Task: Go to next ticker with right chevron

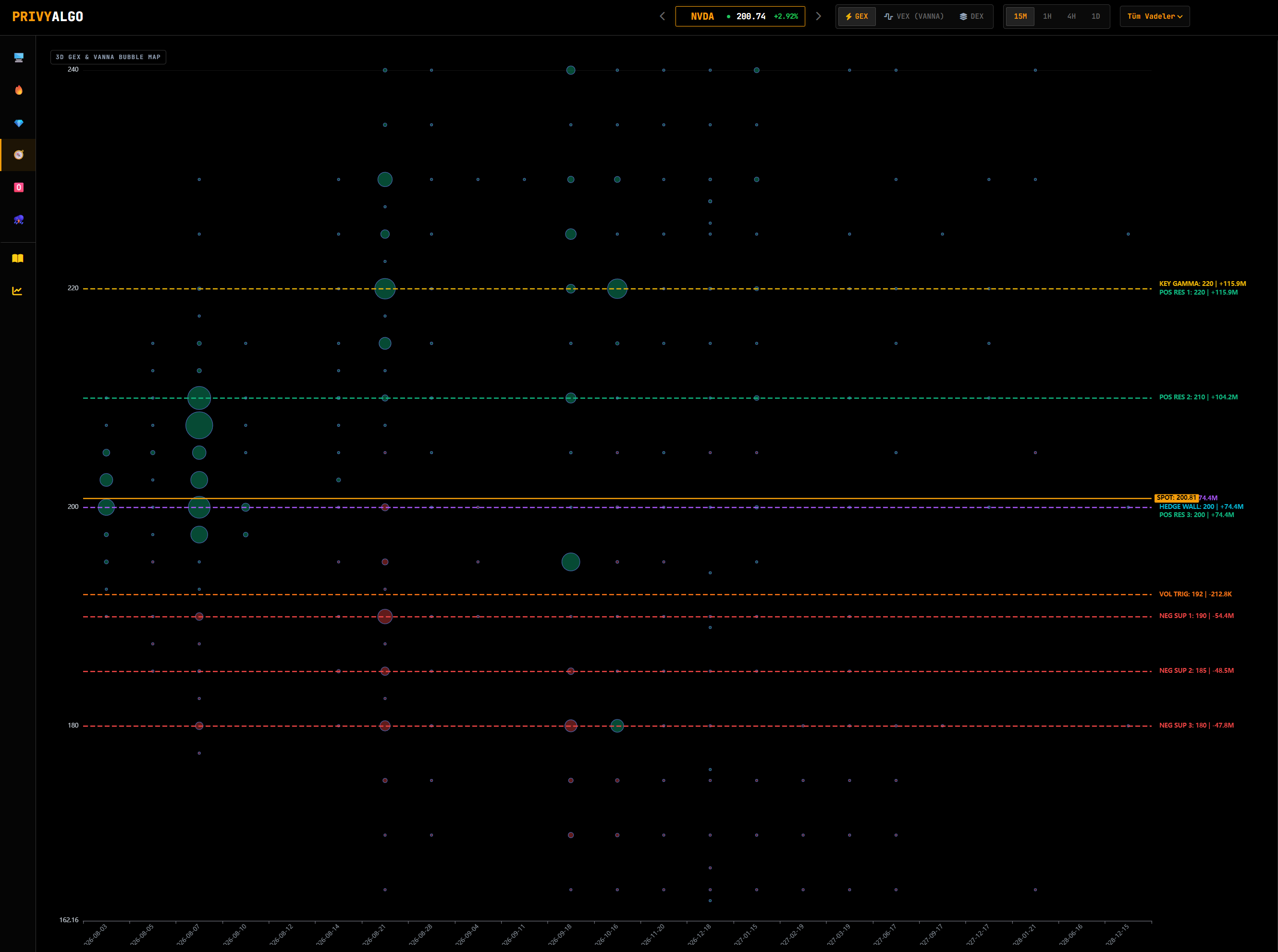Action: tap(818, 16)
